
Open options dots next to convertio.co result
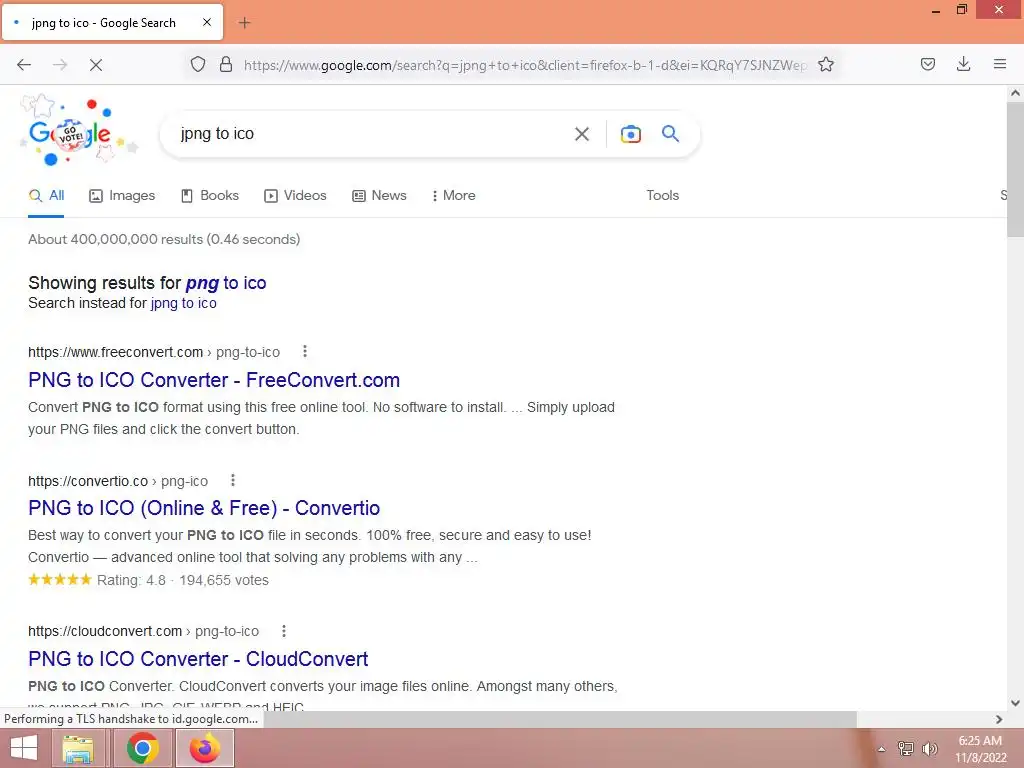pos(232,481)
